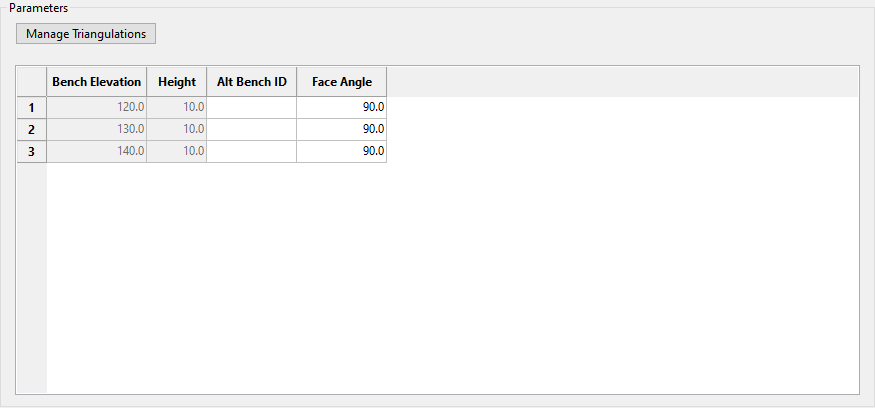
Task: Select the Height column header
Action: [176, 82]
